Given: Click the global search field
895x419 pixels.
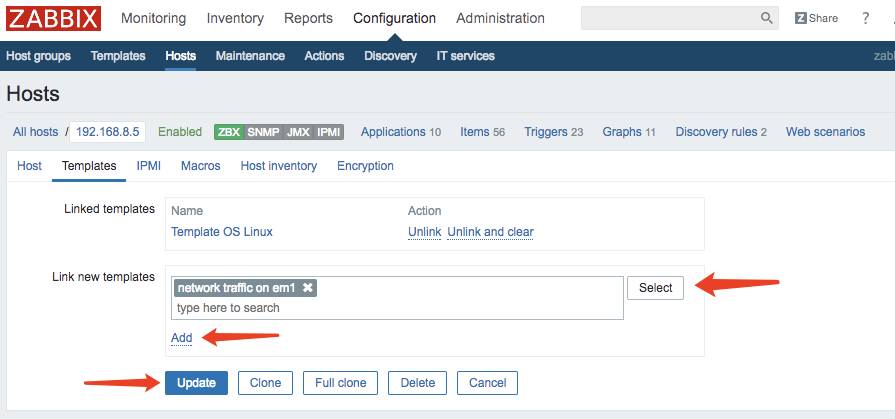Looking at the screenshot, I should pyautogui.click(x=679, y=18).
